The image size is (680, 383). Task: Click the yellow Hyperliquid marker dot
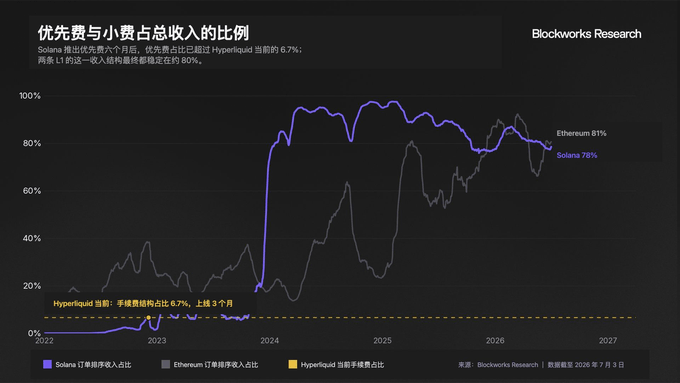pos(148,318)
